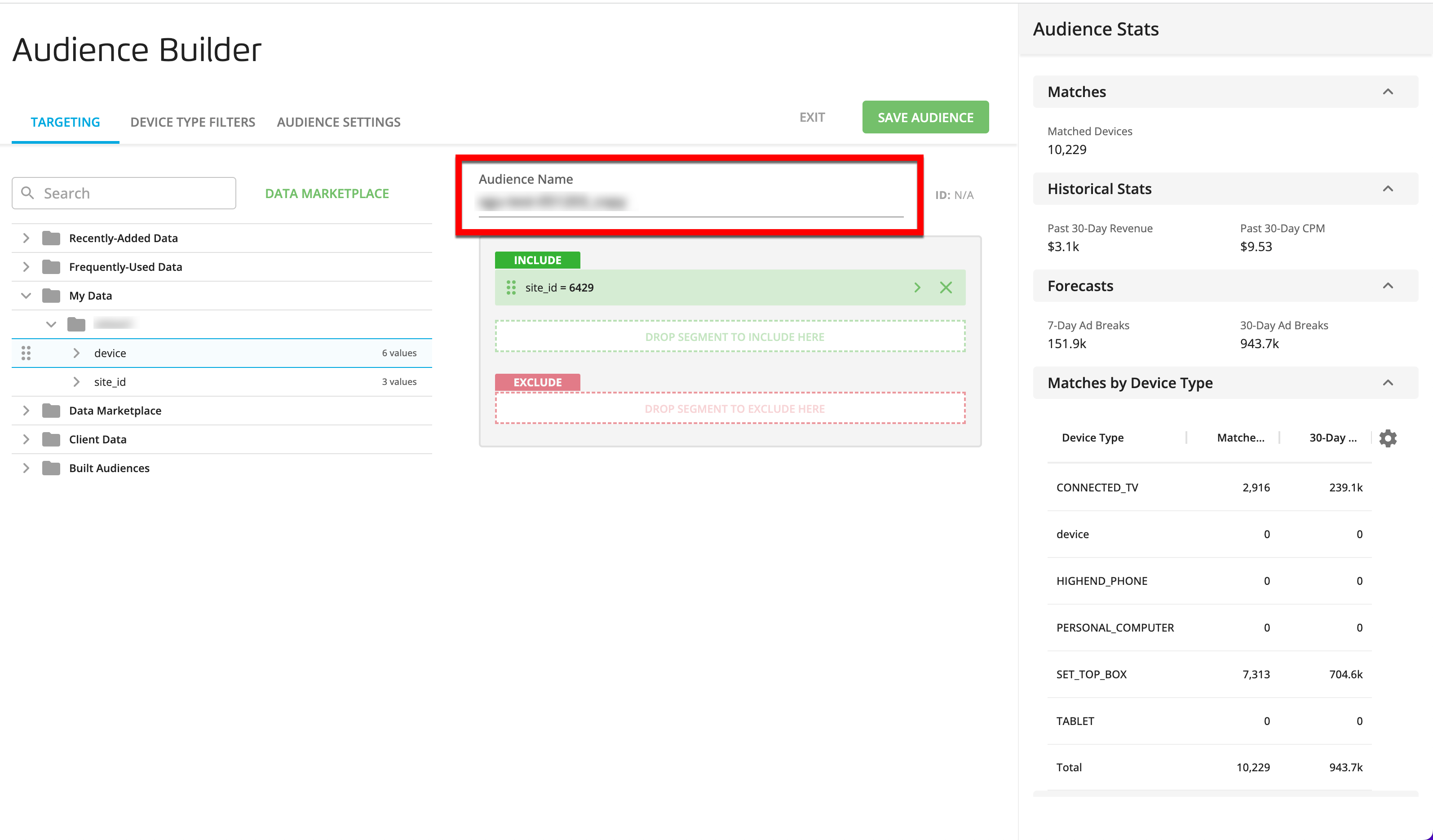
Task: Click the Save Audience button
Action: coord(924,118)
